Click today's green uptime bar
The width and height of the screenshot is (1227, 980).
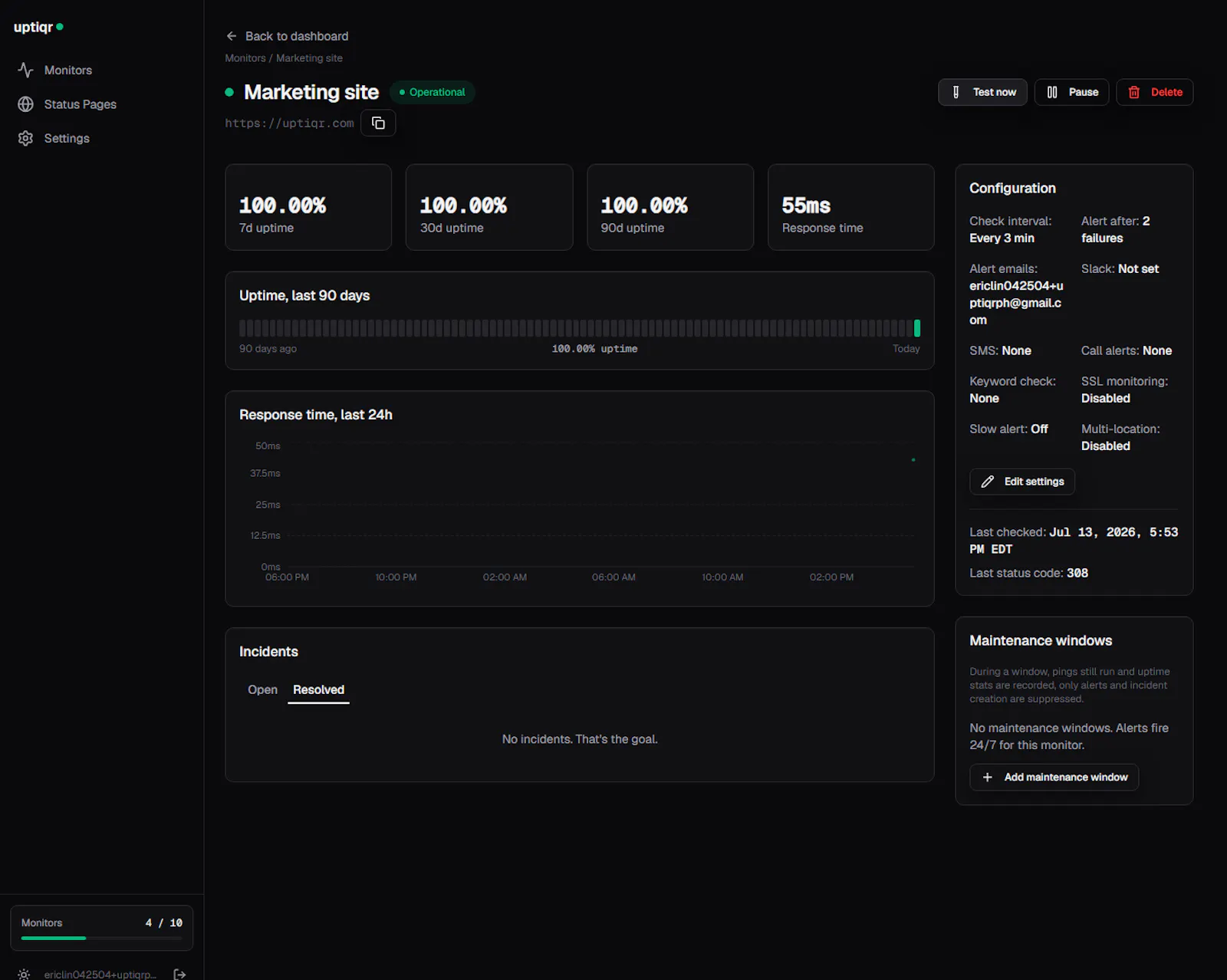917,328
